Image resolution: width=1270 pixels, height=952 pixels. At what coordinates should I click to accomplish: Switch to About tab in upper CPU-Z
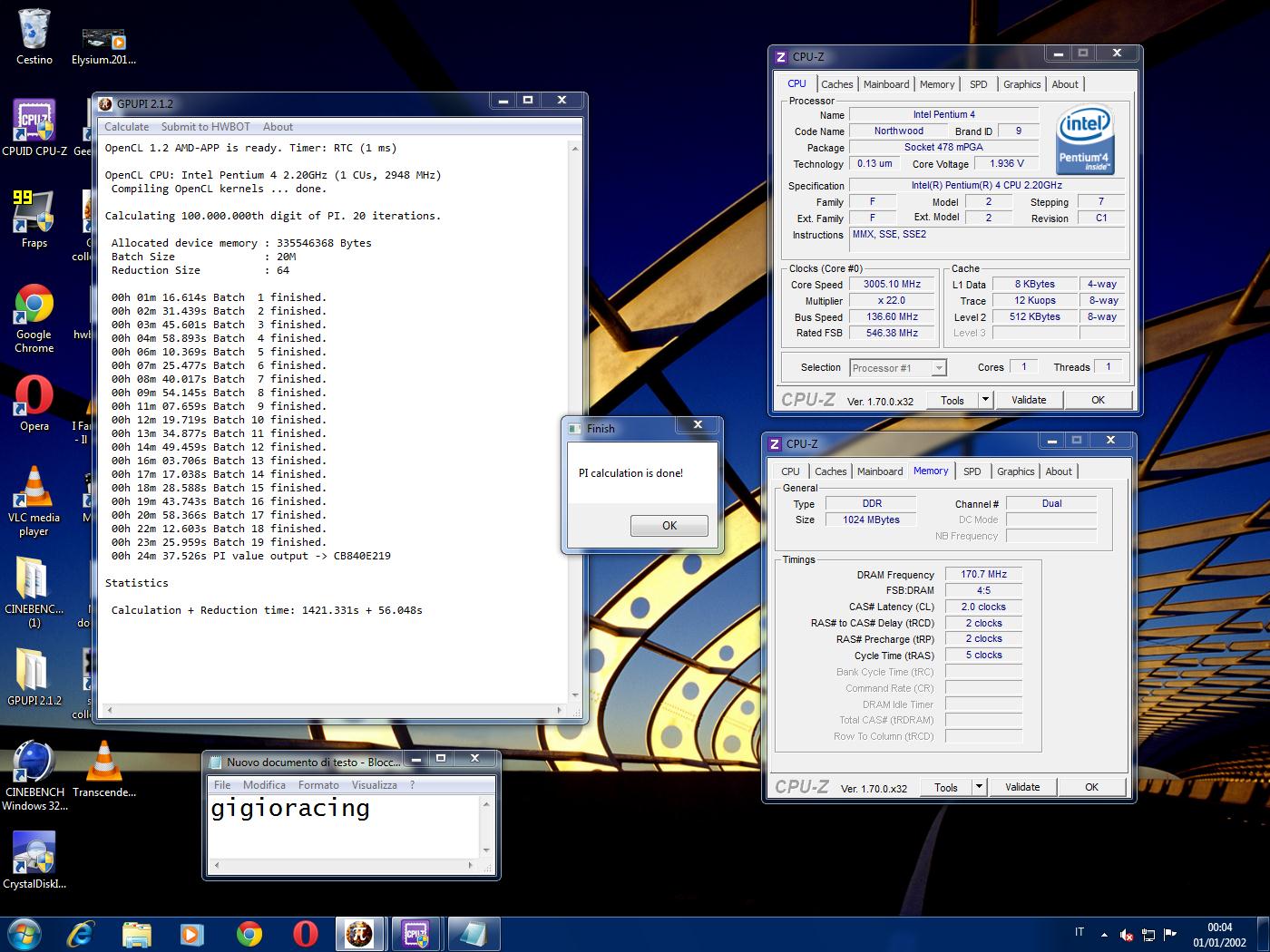(1065, 84)
